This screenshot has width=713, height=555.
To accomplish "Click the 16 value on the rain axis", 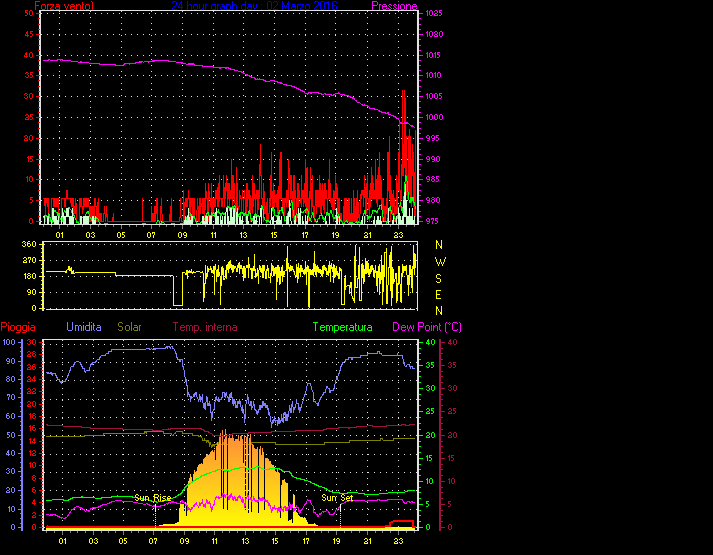I will click(32, 429).
